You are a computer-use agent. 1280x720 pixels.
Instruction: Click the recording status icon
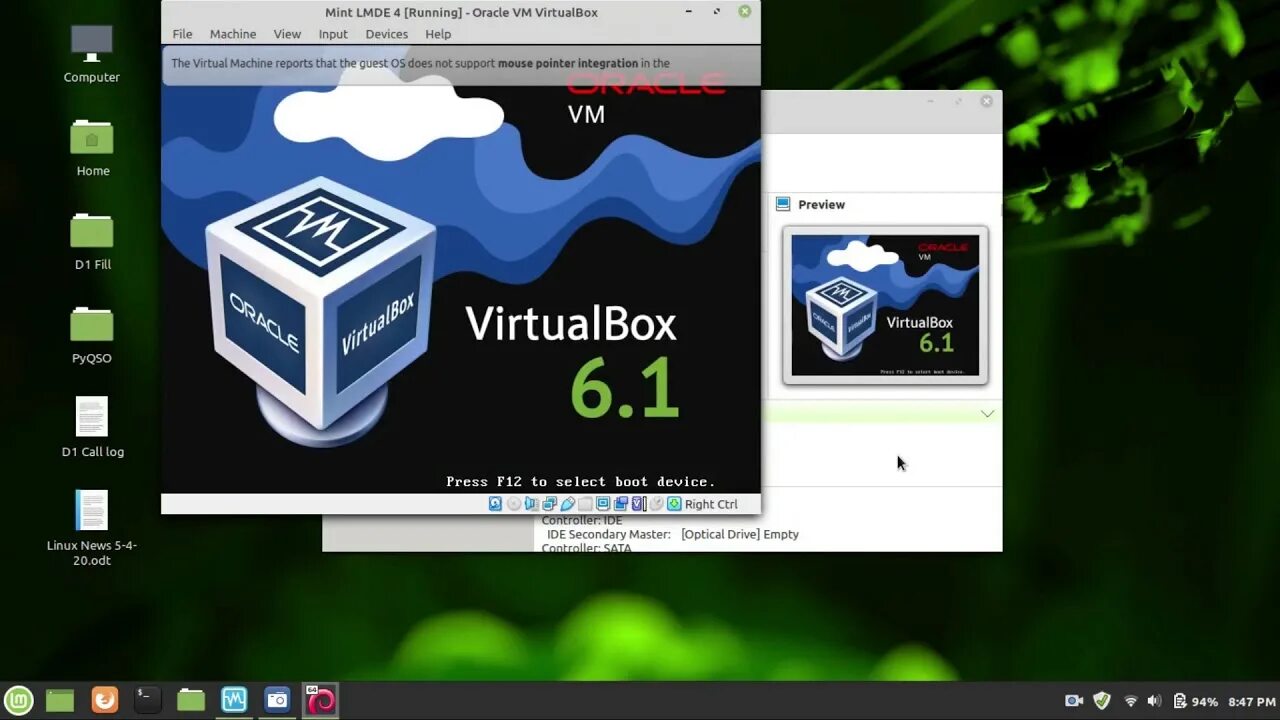(620, 504)
